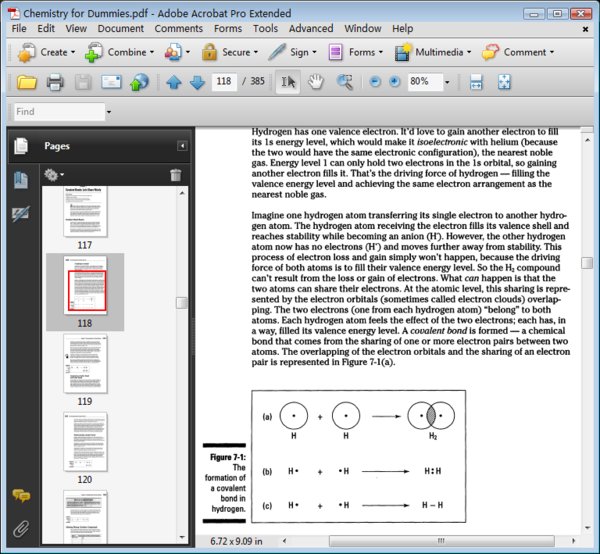Open the Advanced menu

coord(310,29)
